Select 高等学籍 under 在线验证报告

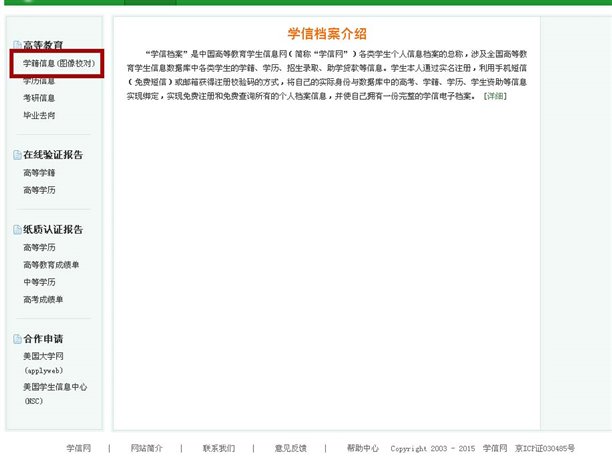click(39, 173)
